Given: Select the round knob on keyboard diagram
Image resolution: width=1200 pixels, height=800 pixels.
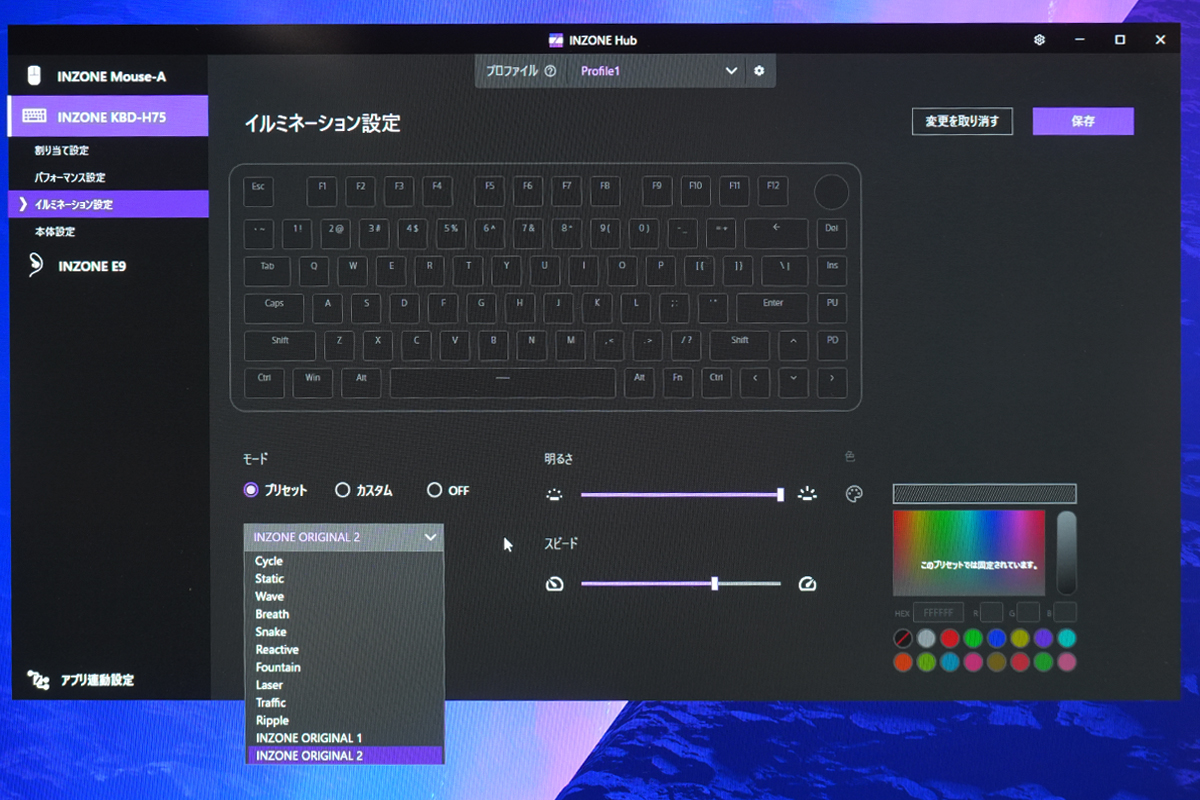Looking at the screenshot, I should pos(831,192).
